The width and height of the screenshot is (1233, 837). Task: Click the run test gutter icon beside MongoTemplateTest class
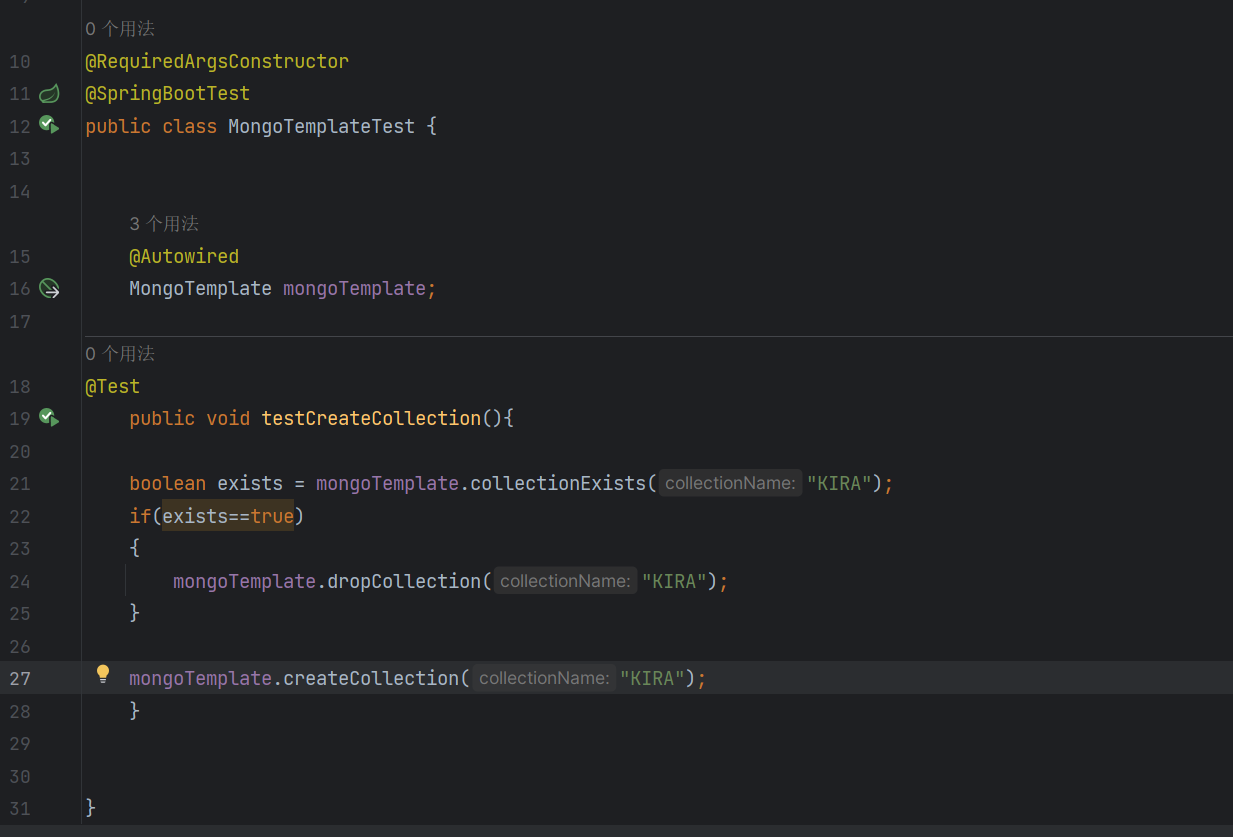pyautogui.click(x=48, y=126)
